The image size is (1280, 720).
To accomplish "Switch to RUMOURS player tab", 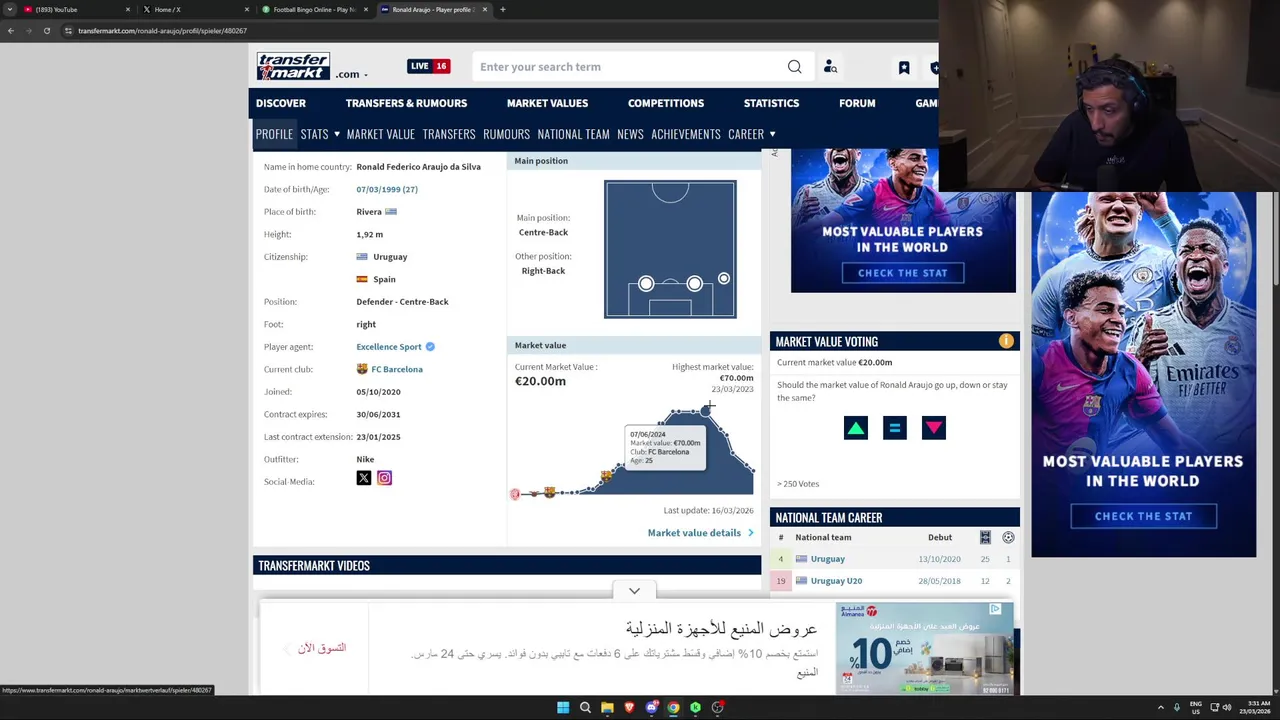I will pos(506,134).
